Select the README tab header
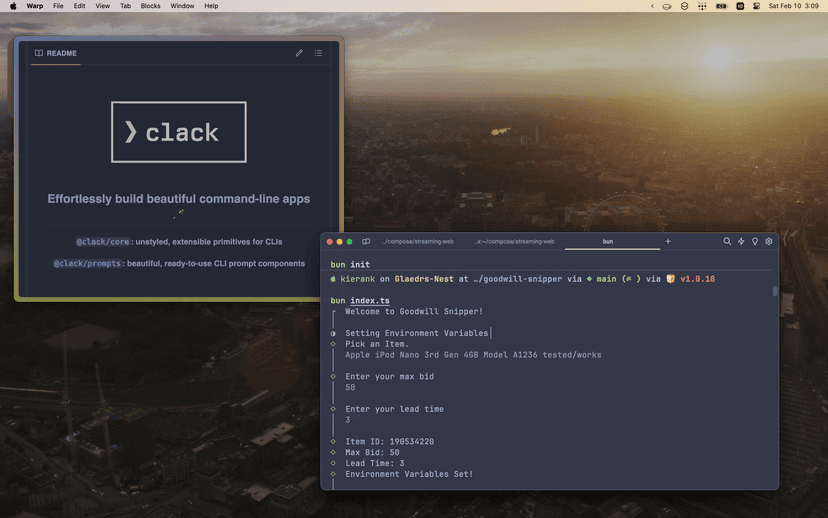The width and height of the screenshot is (828, 518). click(56, 53)
